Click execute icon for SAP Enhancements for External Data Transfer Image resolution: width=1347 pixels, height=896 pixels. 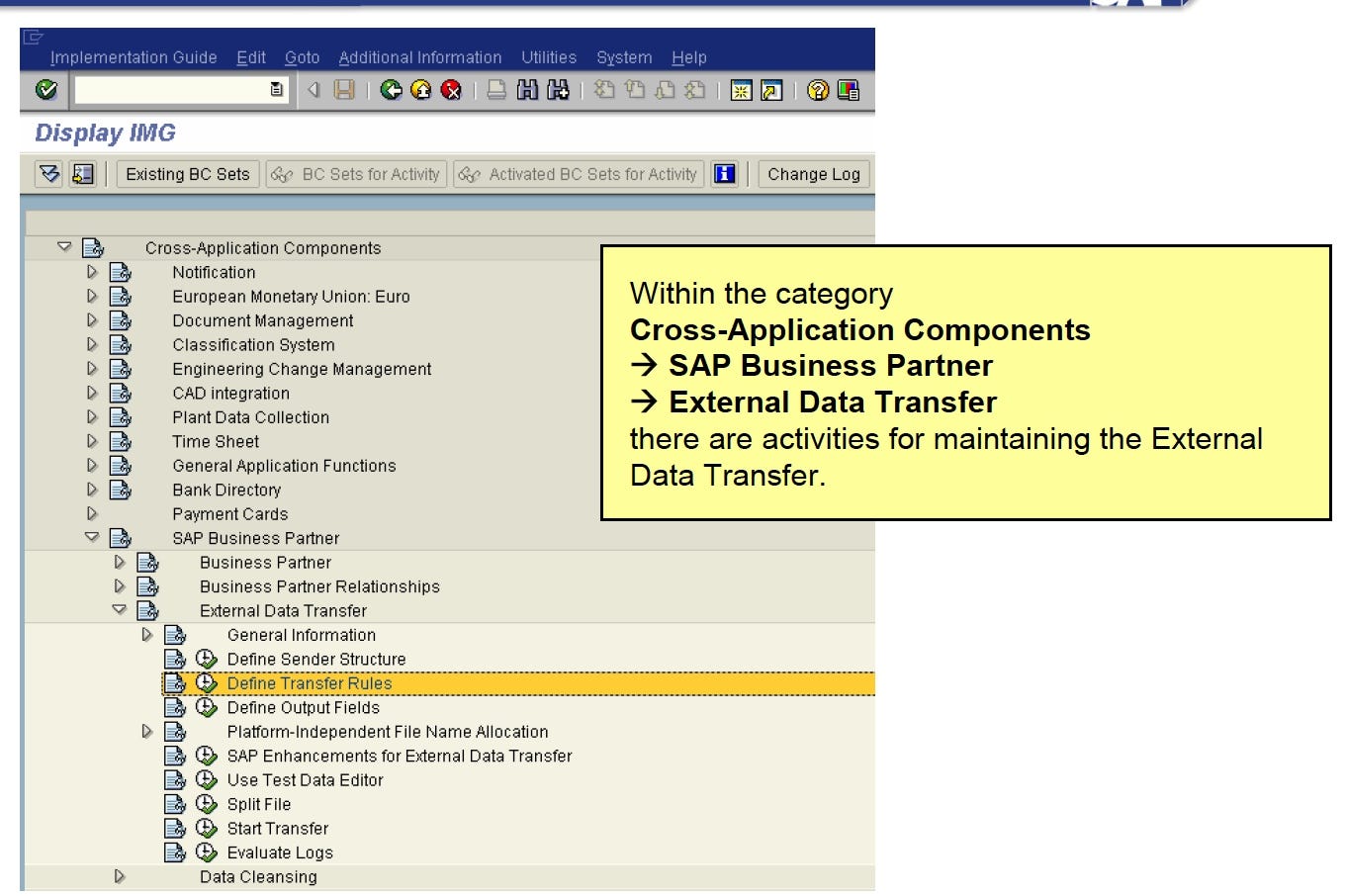coord(206,757)
